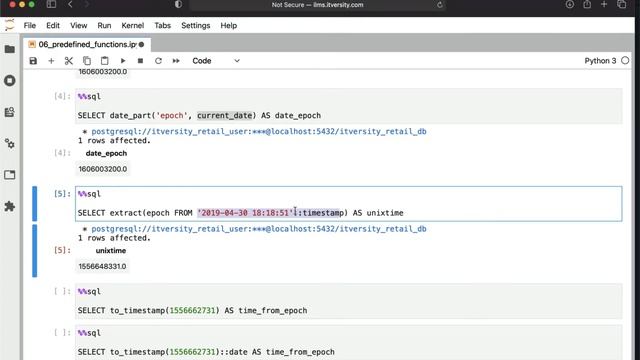Open the Tabs menu

click(x=162, y=25)
